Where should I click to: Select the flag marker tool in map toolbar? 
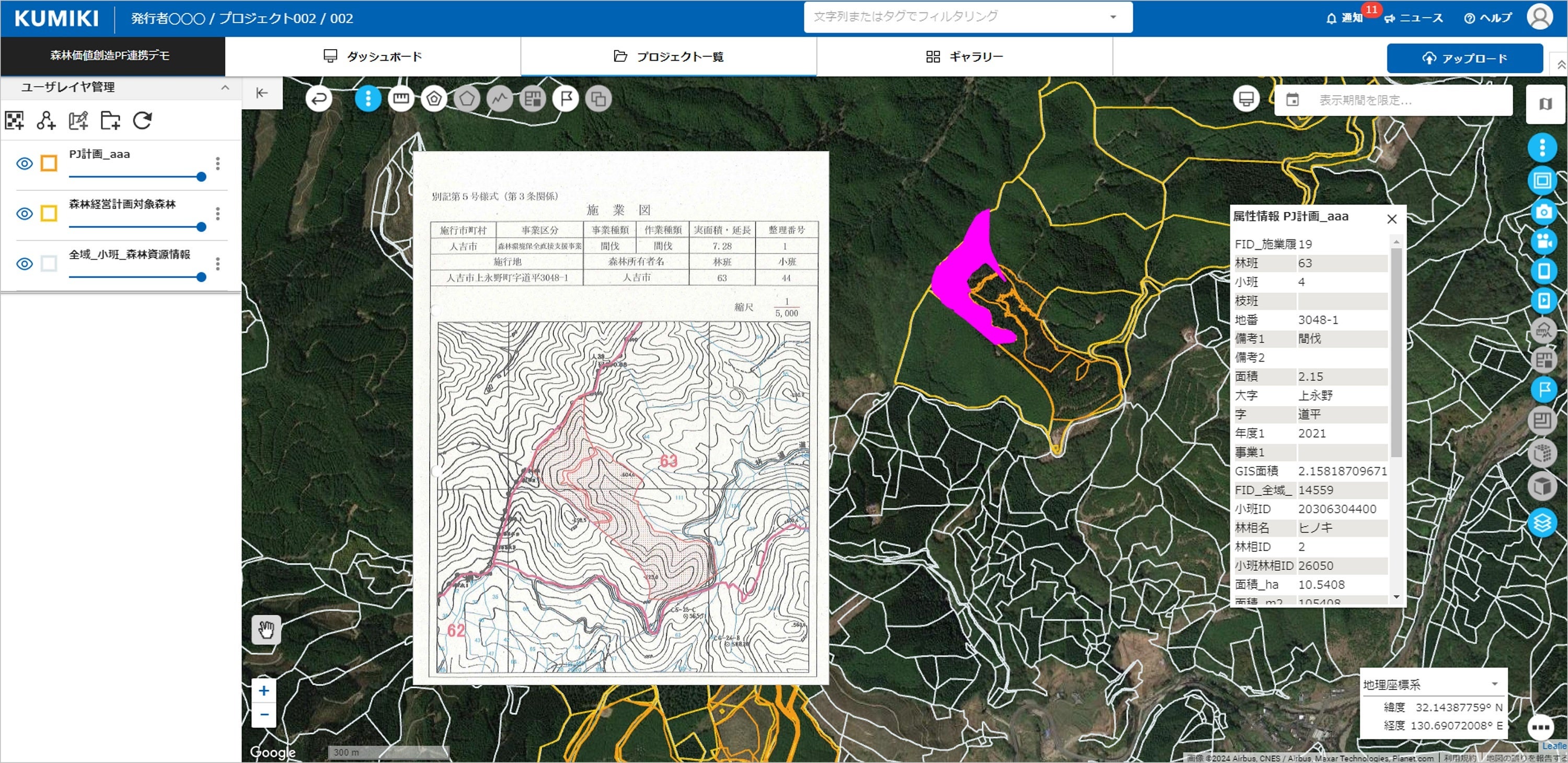pyautogui.click(x=566, y=99)
